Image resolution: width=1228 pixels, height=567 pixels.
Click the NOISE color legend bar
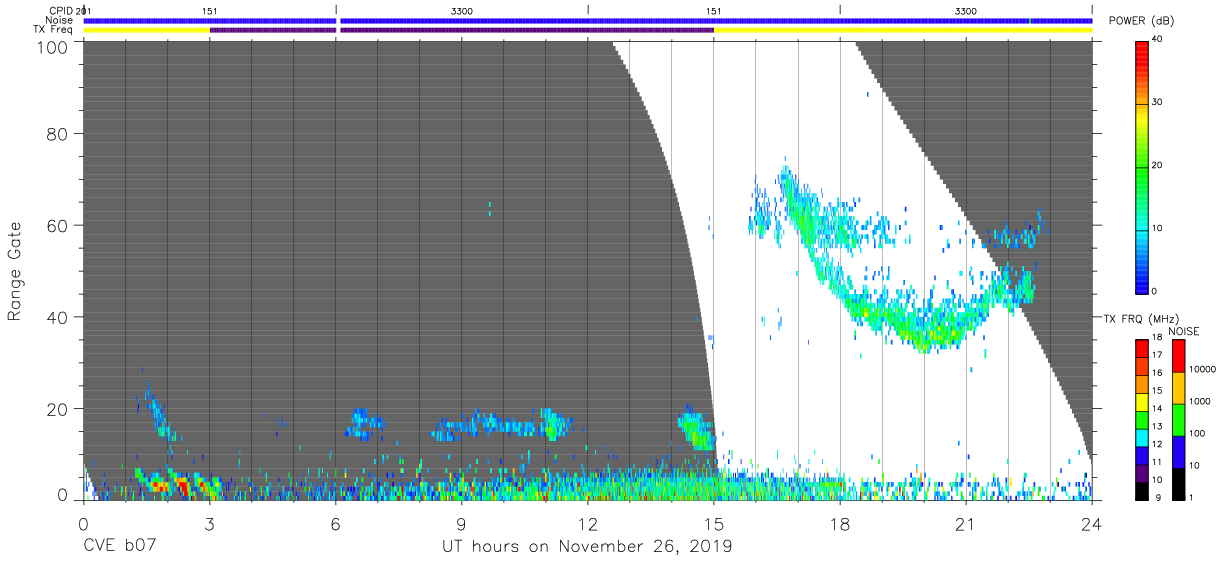pyautogui.click(x=1177, y=419)
